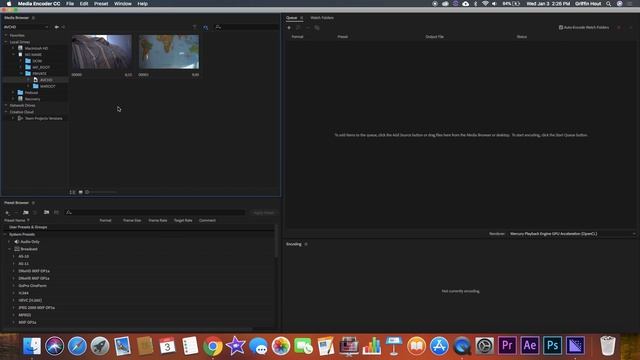Open Media Encoder icon in the Dock
This screenshot has height=360, width=640.
click(575, 346)
